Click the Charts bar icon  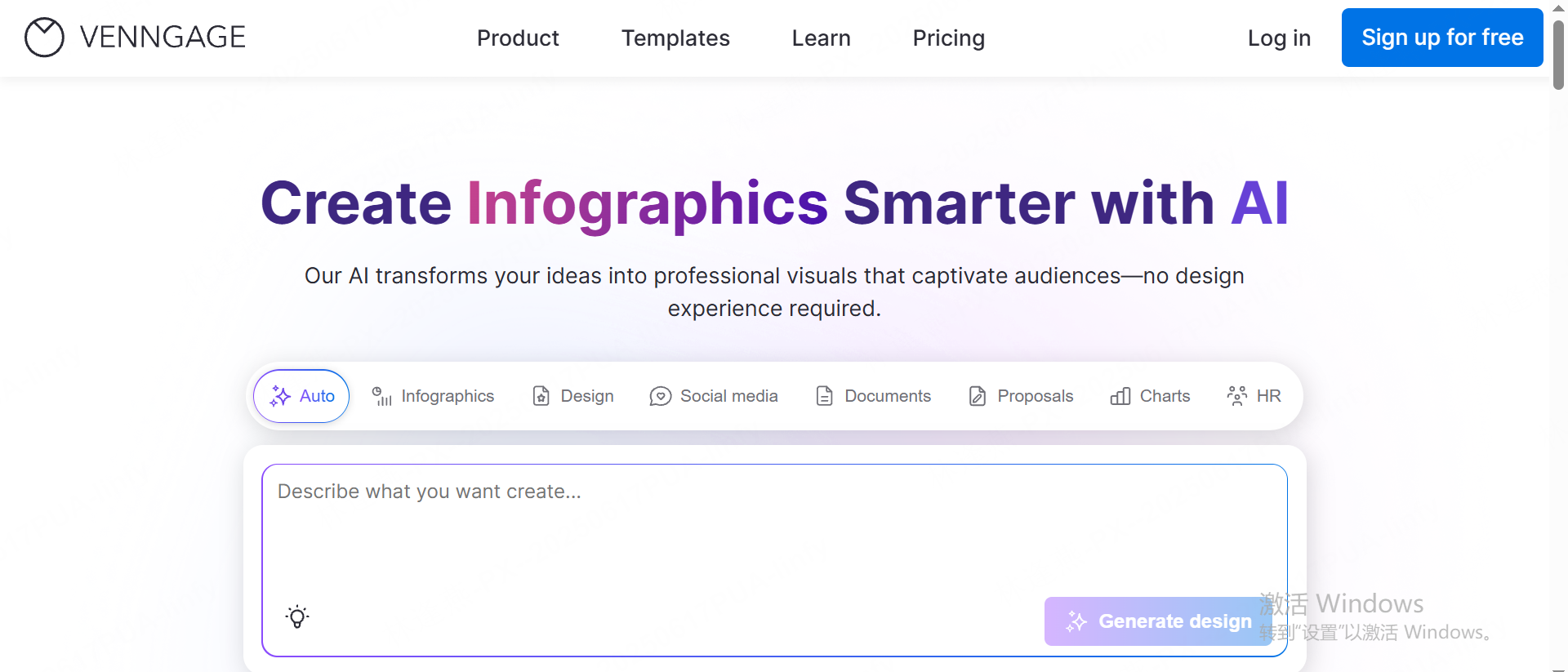(x=1120, y=396)
